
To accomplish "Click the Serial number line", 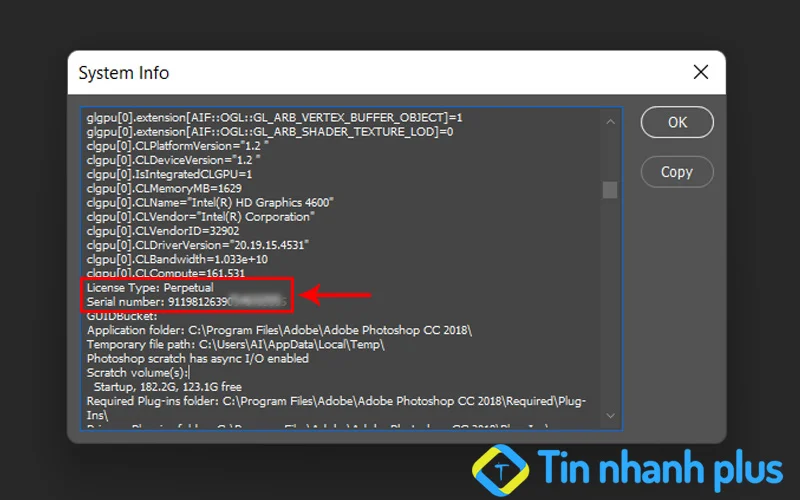I will [187, 302].
